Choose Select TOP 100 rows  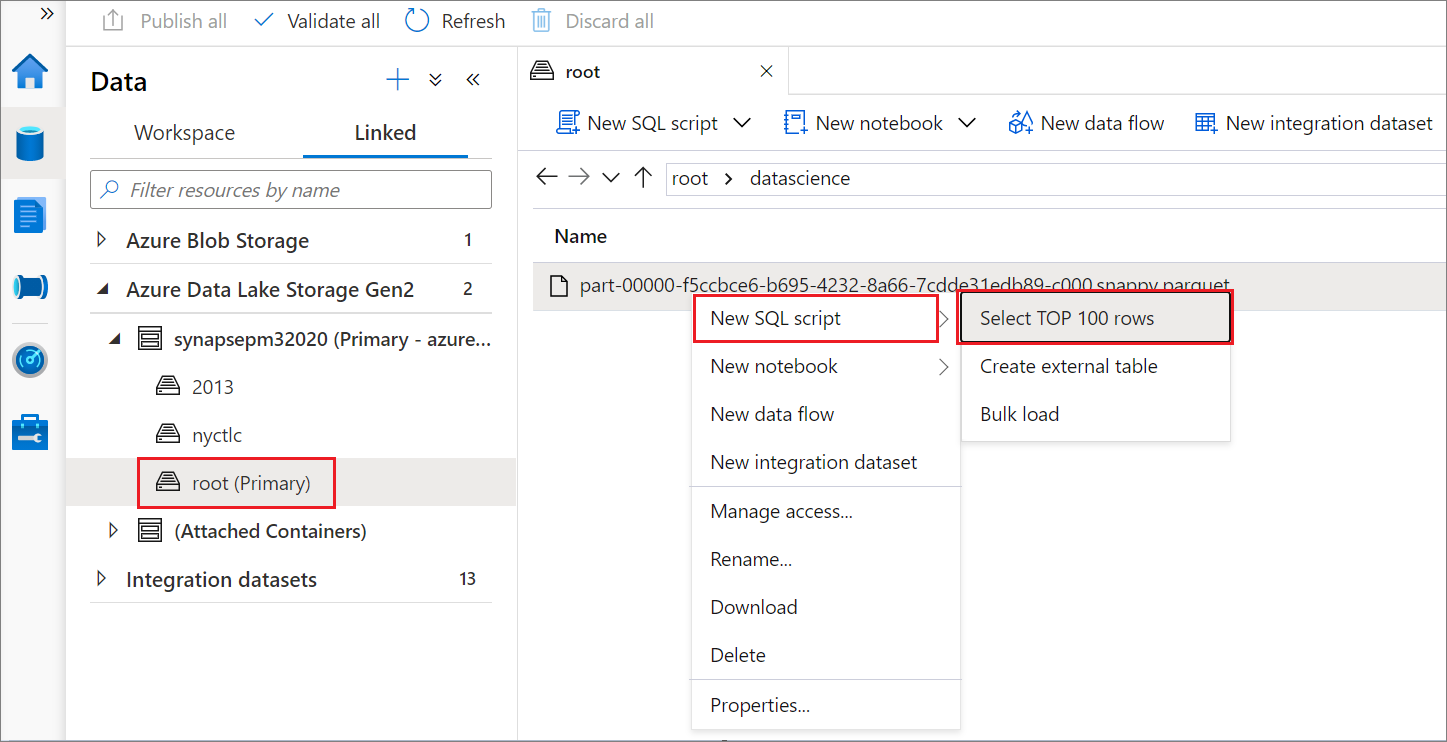coord(1095,318)
